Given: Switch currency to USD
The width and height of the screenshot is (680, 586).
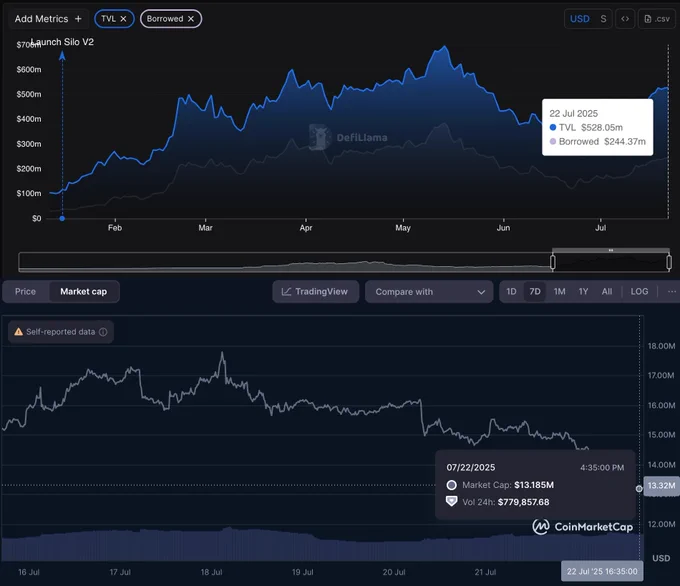Looking at the screenshot, I should [579, 19].
